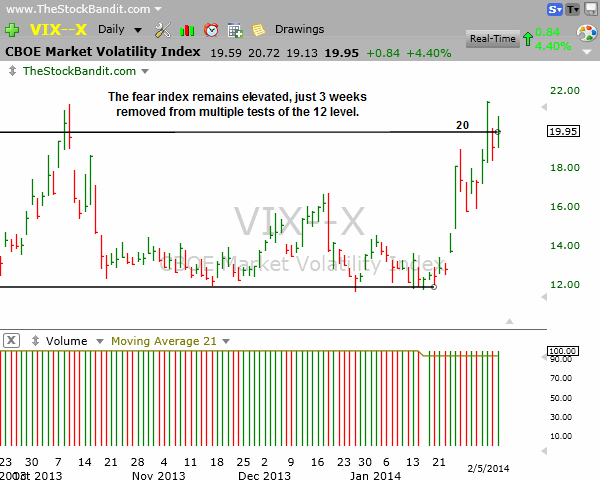The width and height of the screenshot is (601, 482).
Task: Click the 19.95 current price marker
Action: click(564, 131)
